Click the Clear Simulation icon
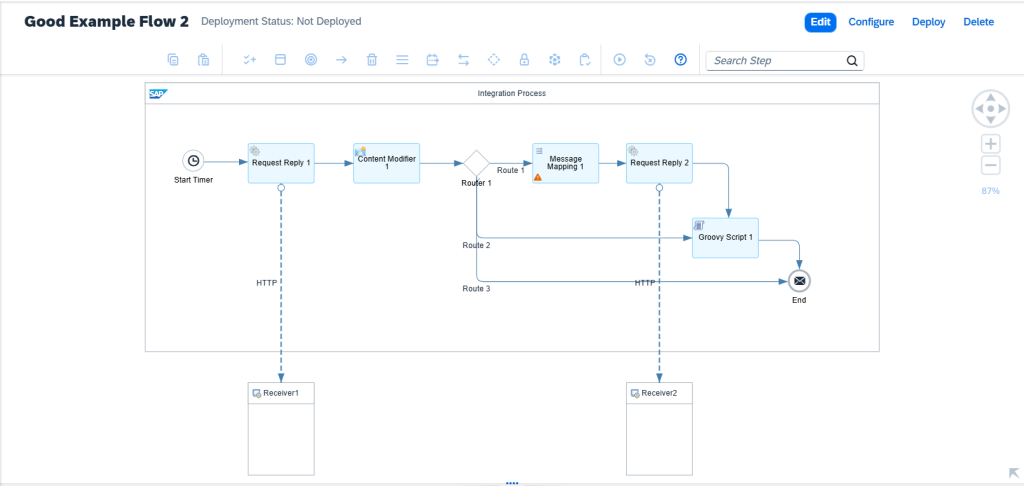 pos(650,60)
